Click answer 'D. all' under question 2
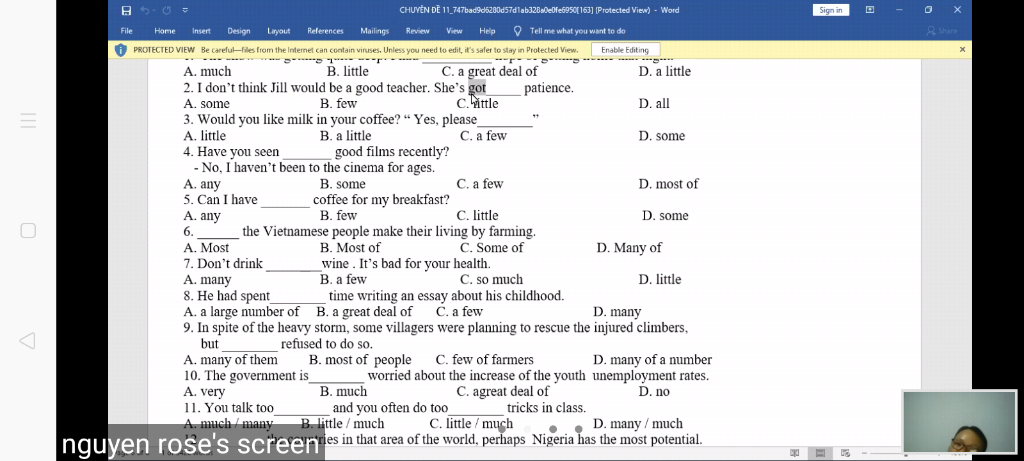The image size is (1024, 461). click(654, 103)
